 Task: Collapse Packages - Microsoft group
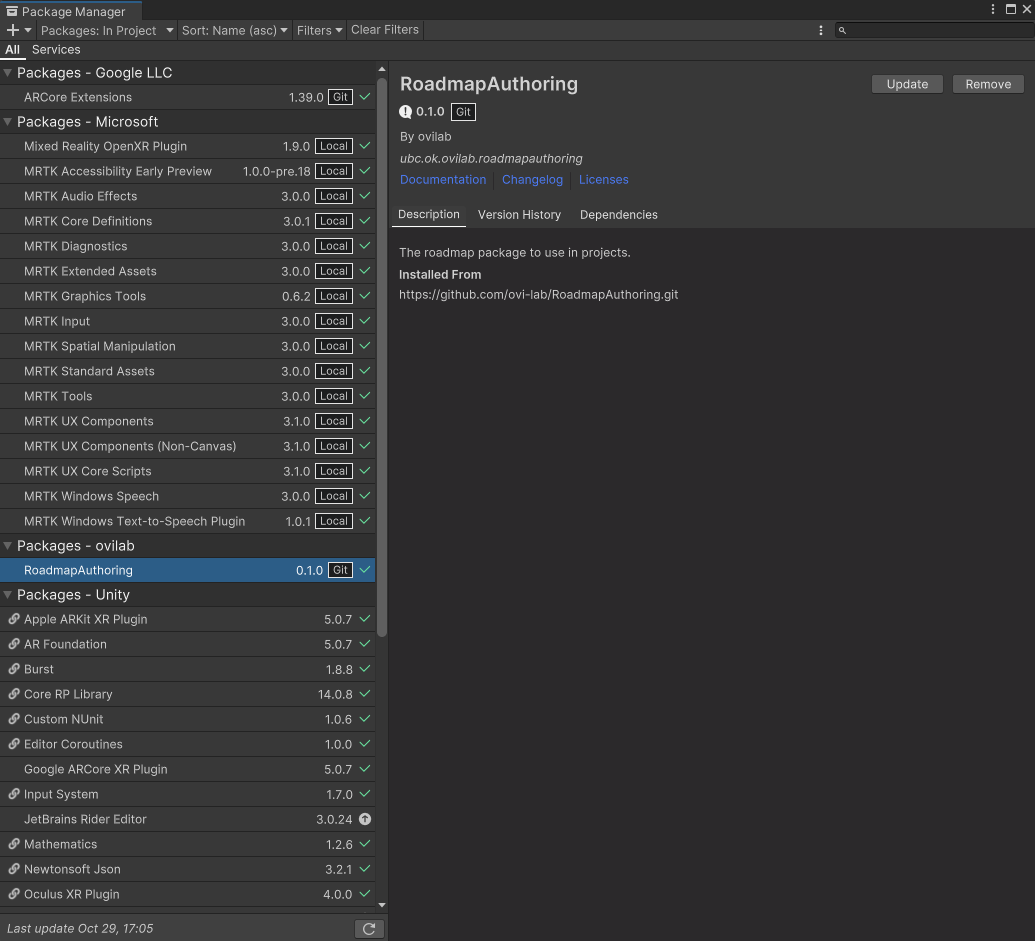[8, 122]
